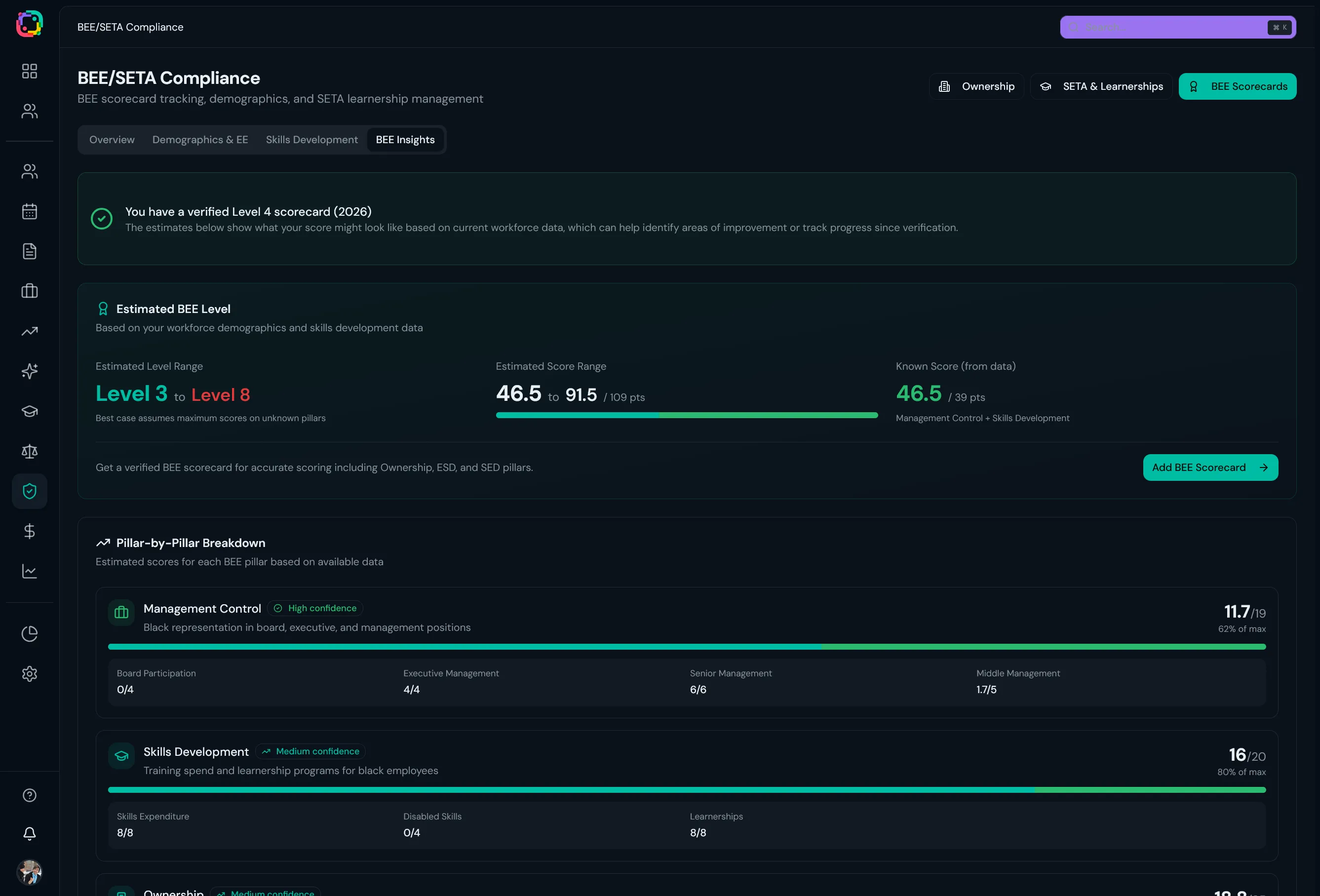Viewport: 1320px width, 896px height.
Task: Open the document icon in sidebar
Action: [30, 251]
